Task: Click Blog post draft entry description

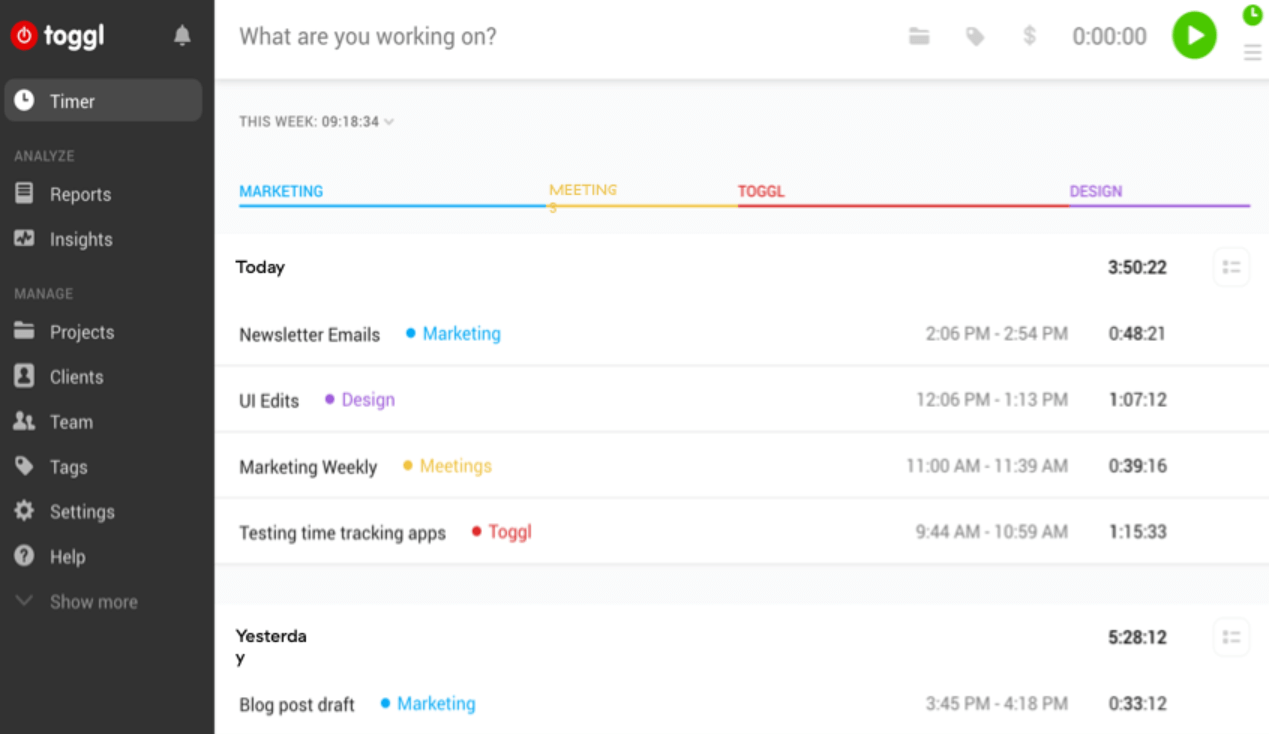Action: (x=297, y=705)
